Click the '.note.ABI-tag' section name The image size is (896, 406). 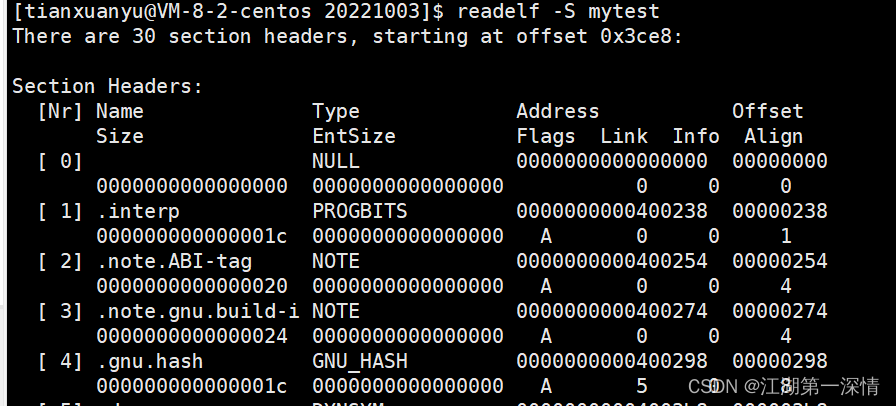[x=174, y=261]
